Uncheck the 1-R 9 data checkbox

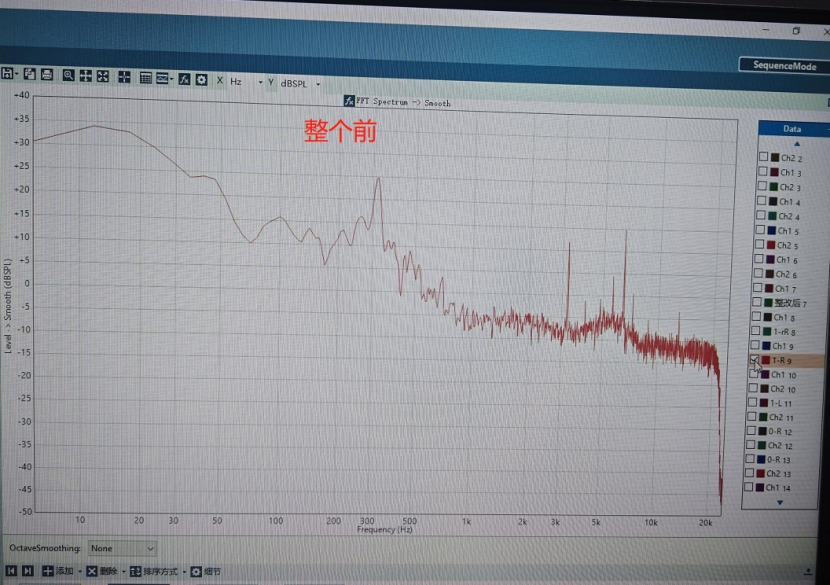tap(754, 360)
